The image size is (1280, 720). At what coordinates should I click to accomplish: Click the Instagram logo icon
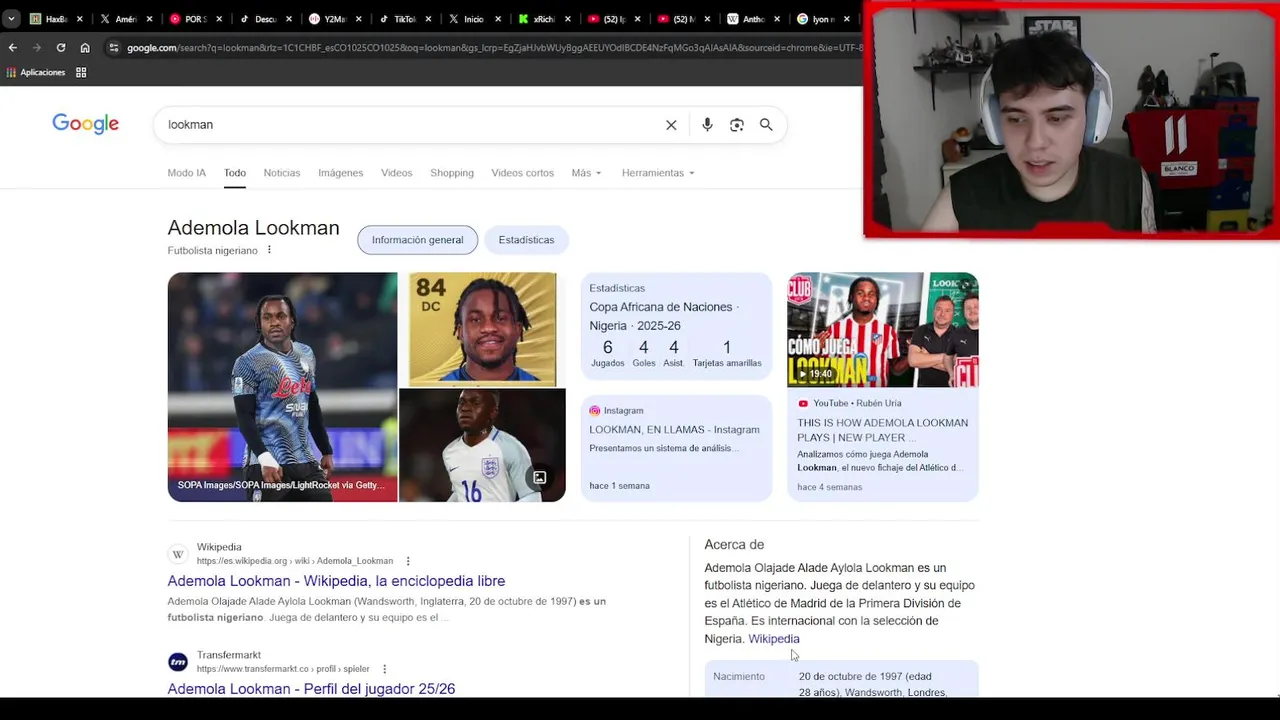595,410
